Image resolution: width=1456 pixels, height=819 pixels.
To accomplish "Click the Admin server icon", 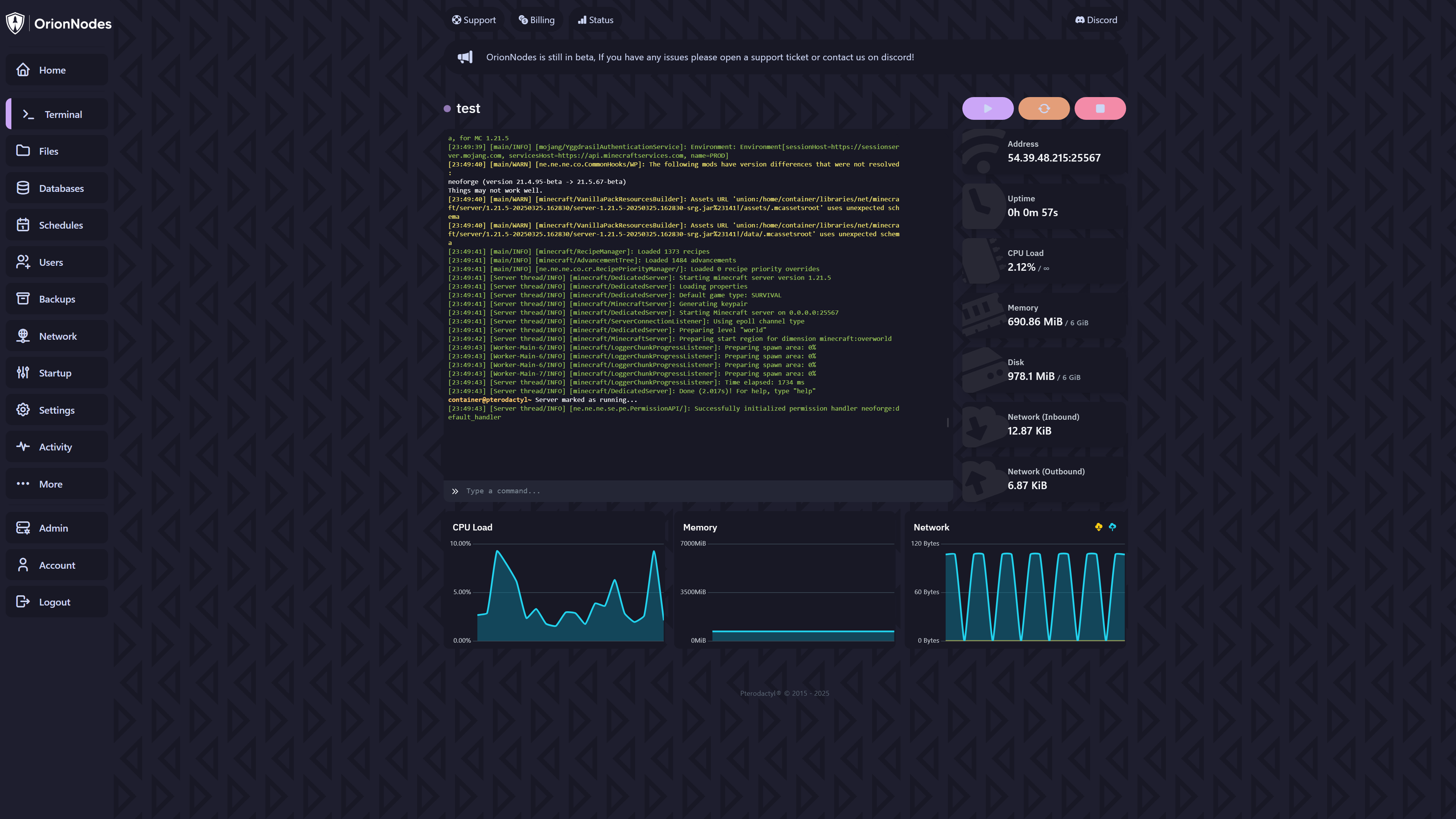I will tap(23, 528).
